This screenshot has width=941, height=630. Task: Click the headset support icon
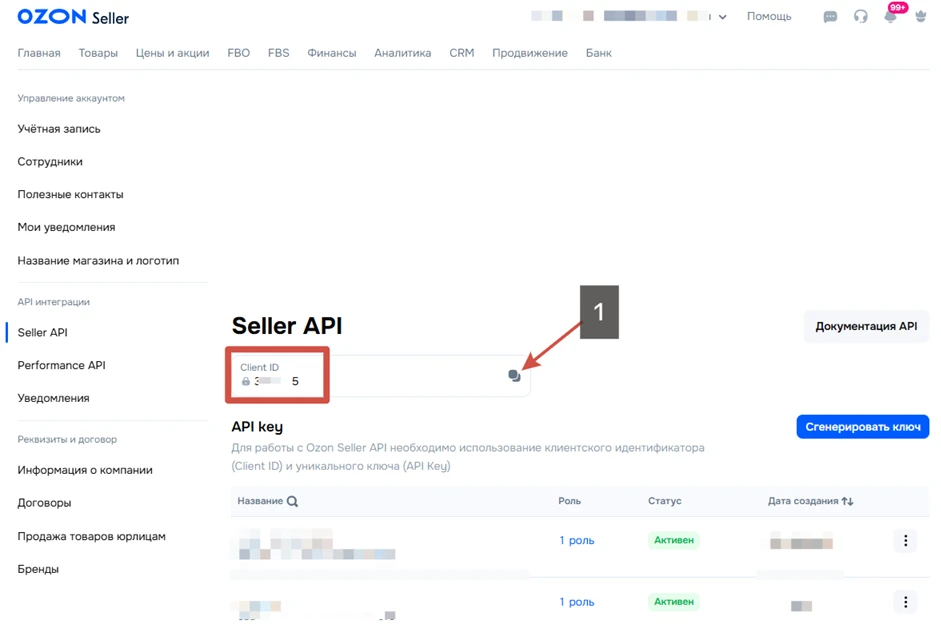point(860,17)
